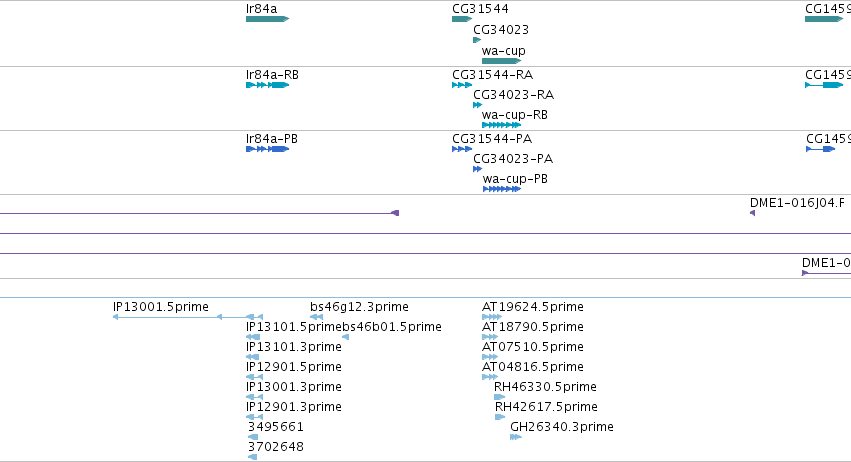Select the IP13101.3prime EST label
Screen dimensions: 851x462
tap(294, 347)
